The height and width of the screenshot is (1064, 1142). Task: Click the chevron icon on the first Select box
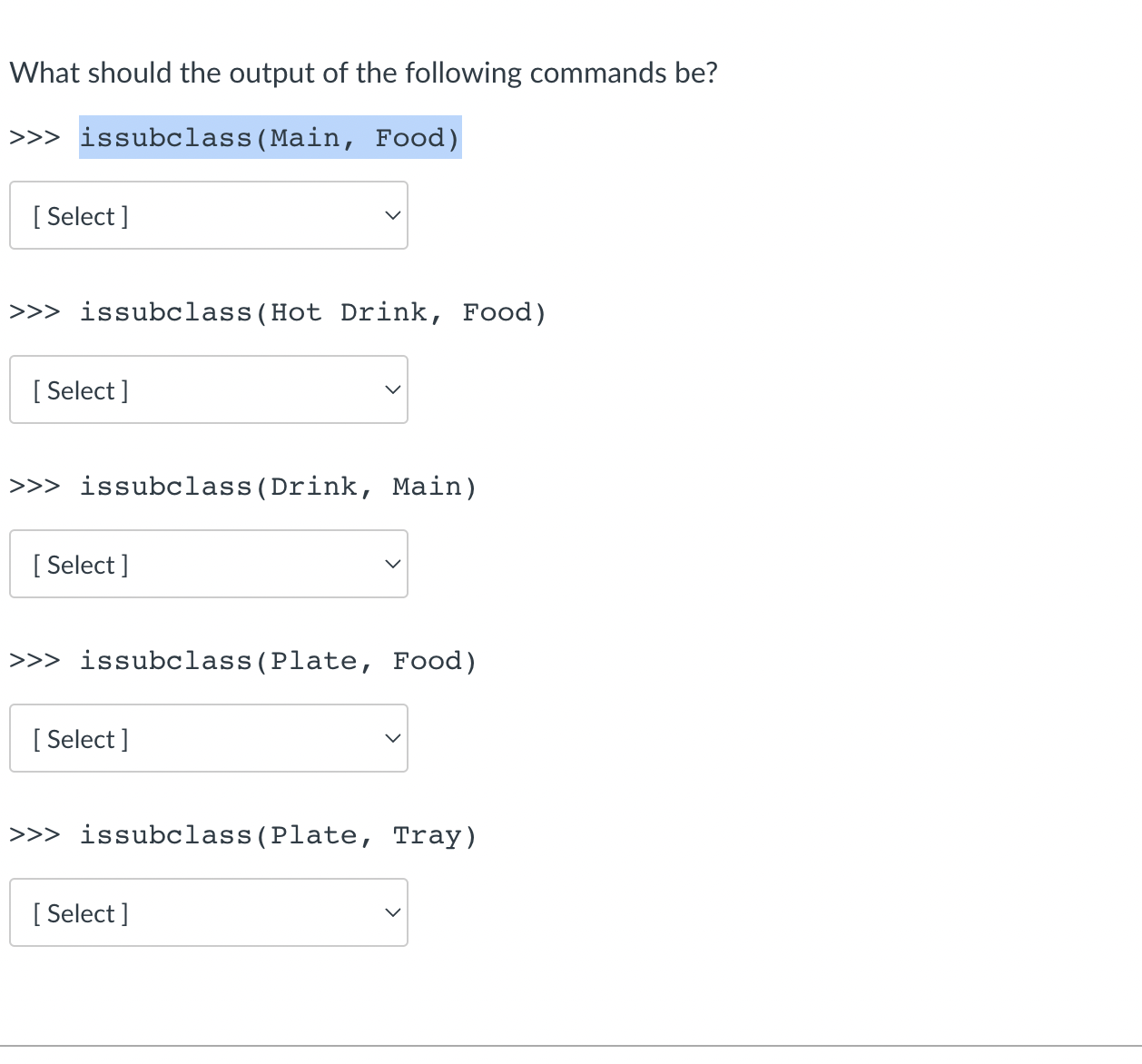pos(392,215)
